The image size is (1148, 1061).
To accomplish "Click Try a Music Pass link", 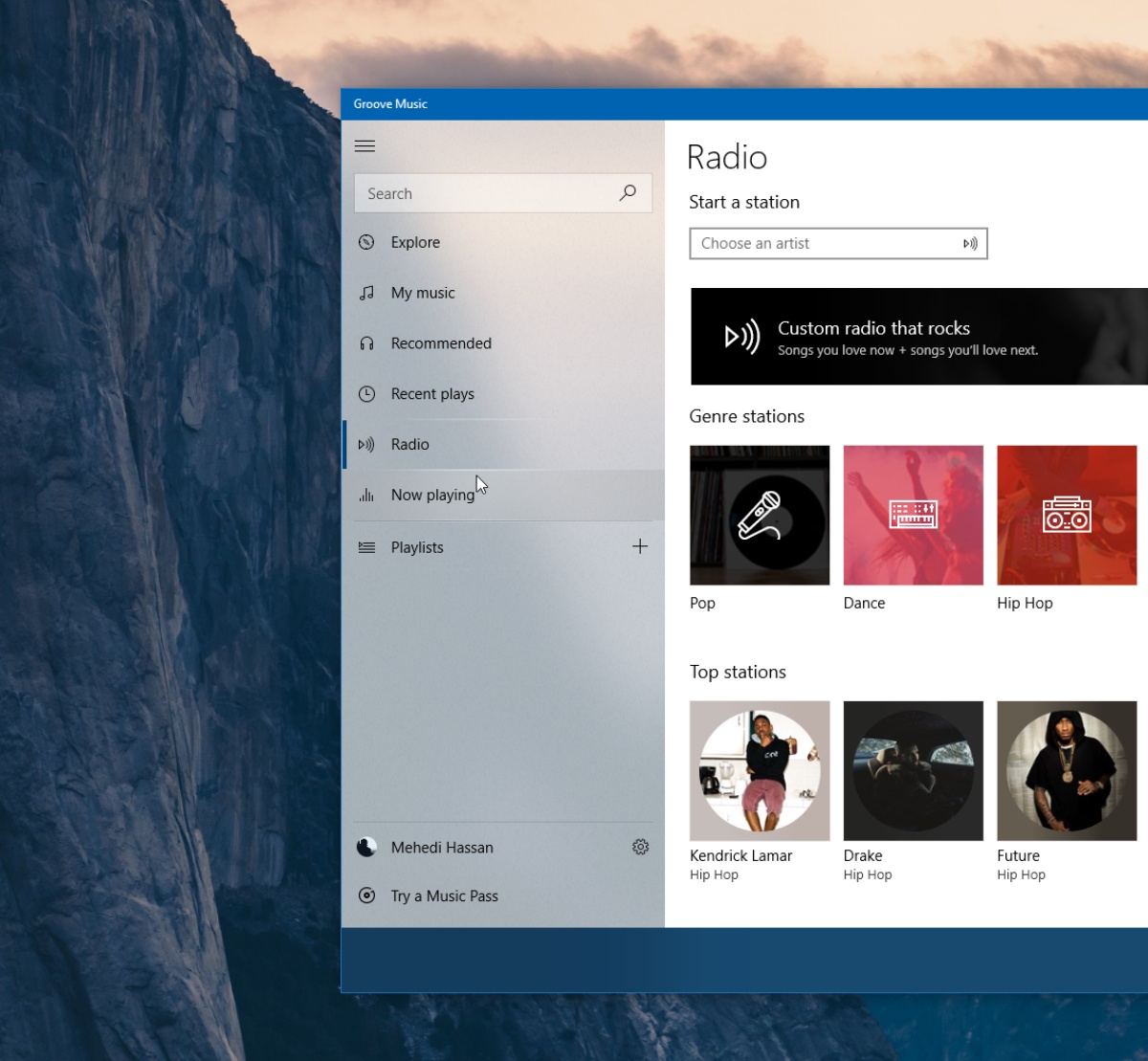I will coord(444,896).
